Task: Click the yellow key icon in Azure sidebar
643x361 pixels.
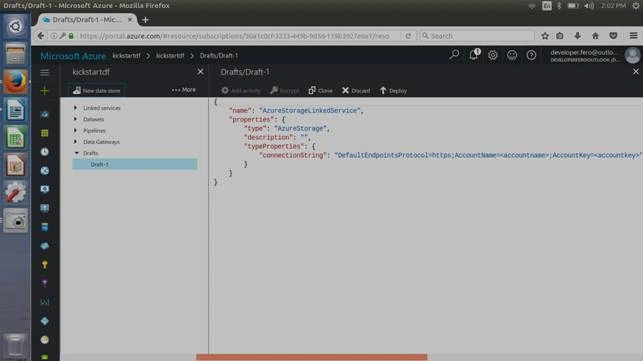Action: click(45, 265)
